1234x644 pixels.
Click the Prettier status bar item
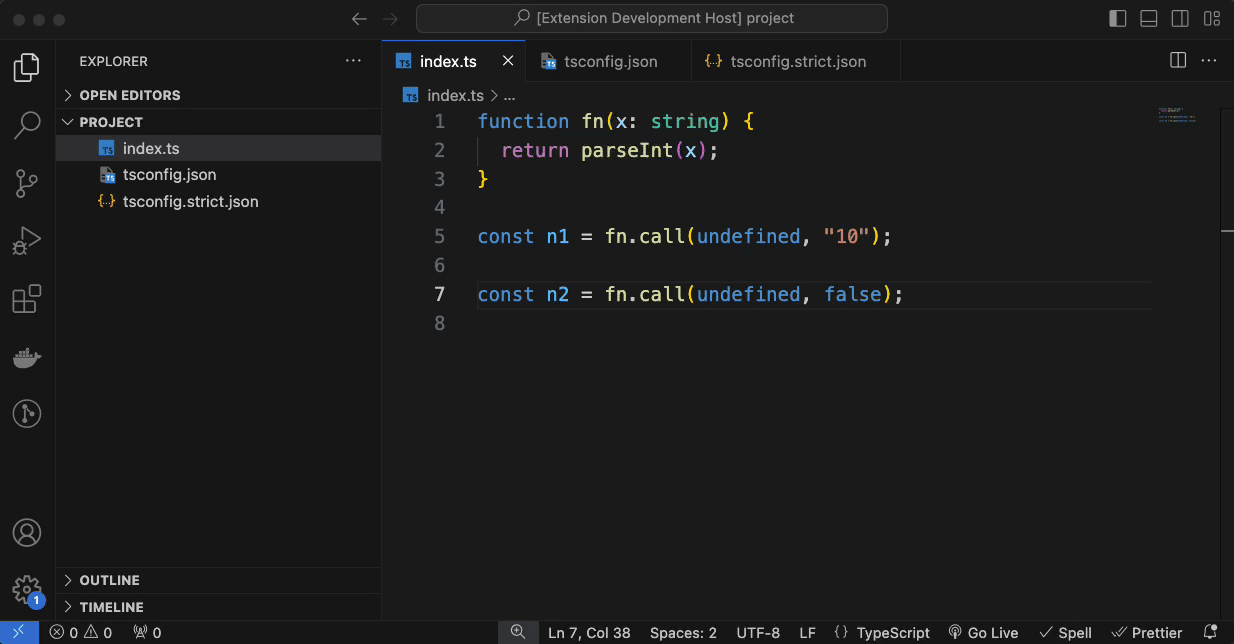1146,632
